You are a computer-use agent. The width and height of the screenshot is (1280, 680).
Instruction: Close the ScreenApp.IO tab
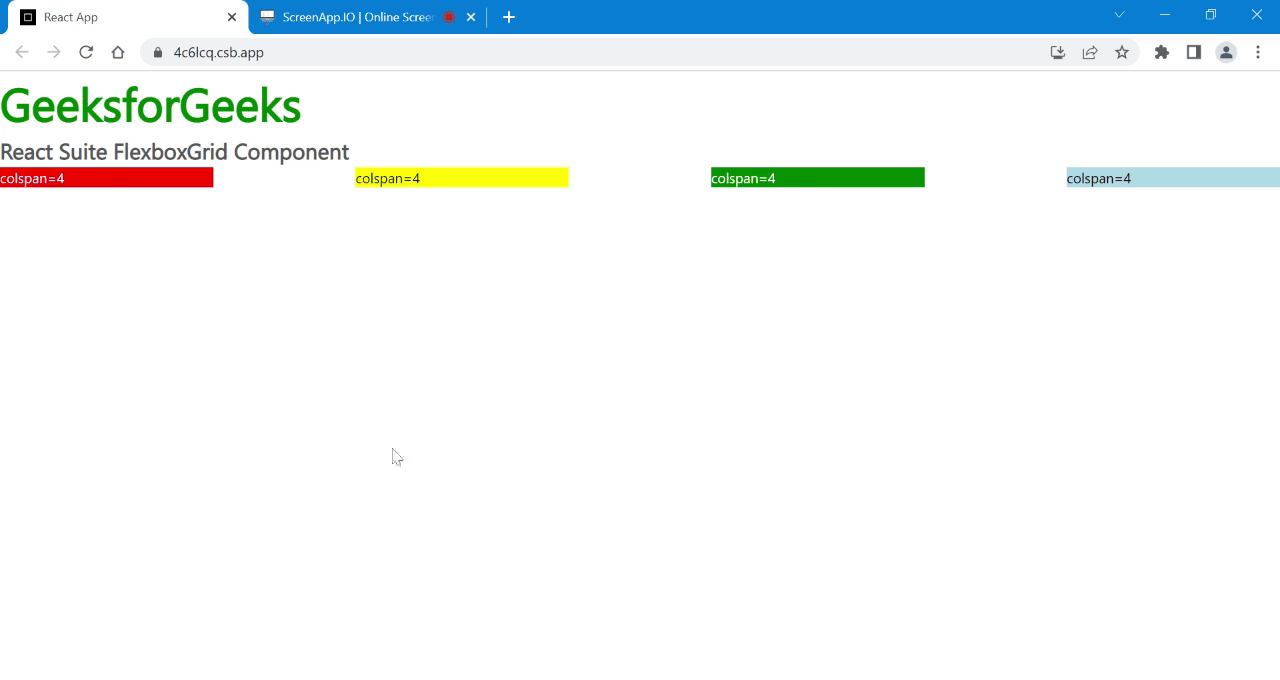471,17
